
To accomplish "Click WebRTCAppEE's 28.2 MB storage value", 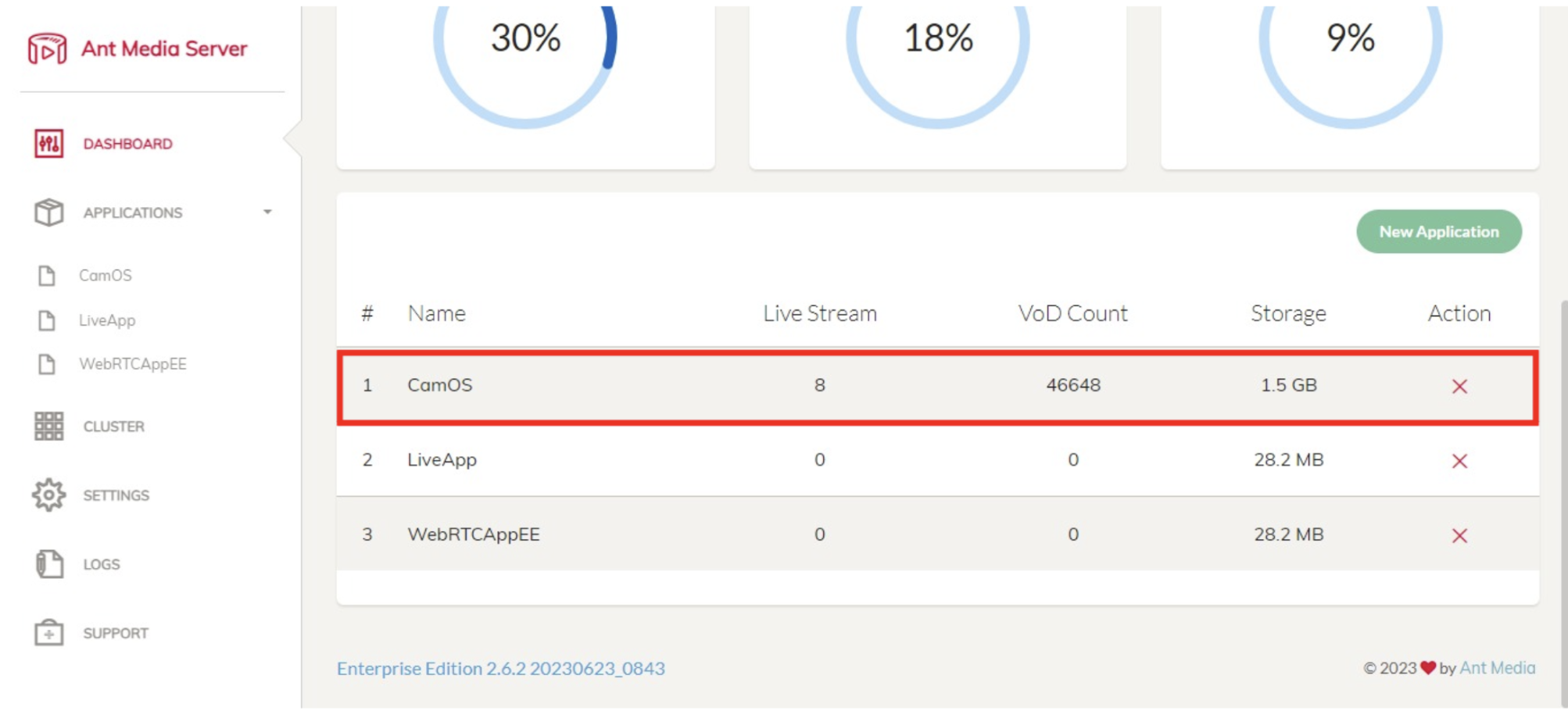I will (x=1289, y=535).
